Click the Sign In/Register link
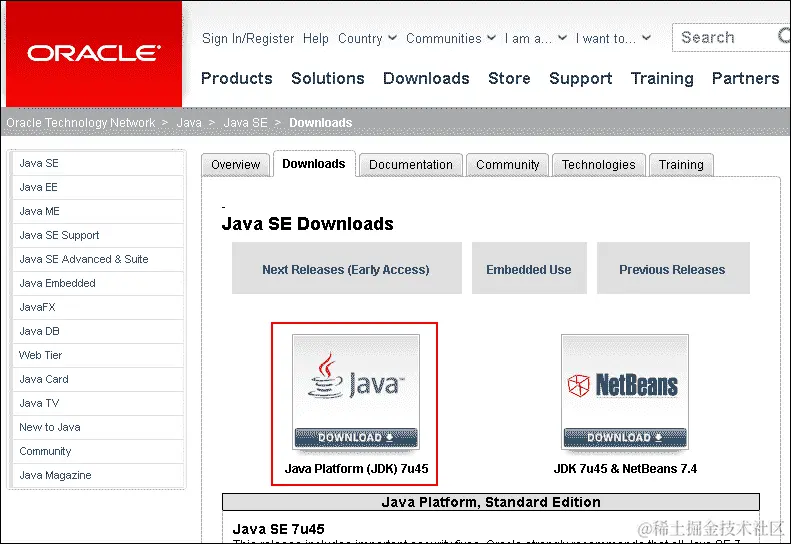 [x=248, y=38]
